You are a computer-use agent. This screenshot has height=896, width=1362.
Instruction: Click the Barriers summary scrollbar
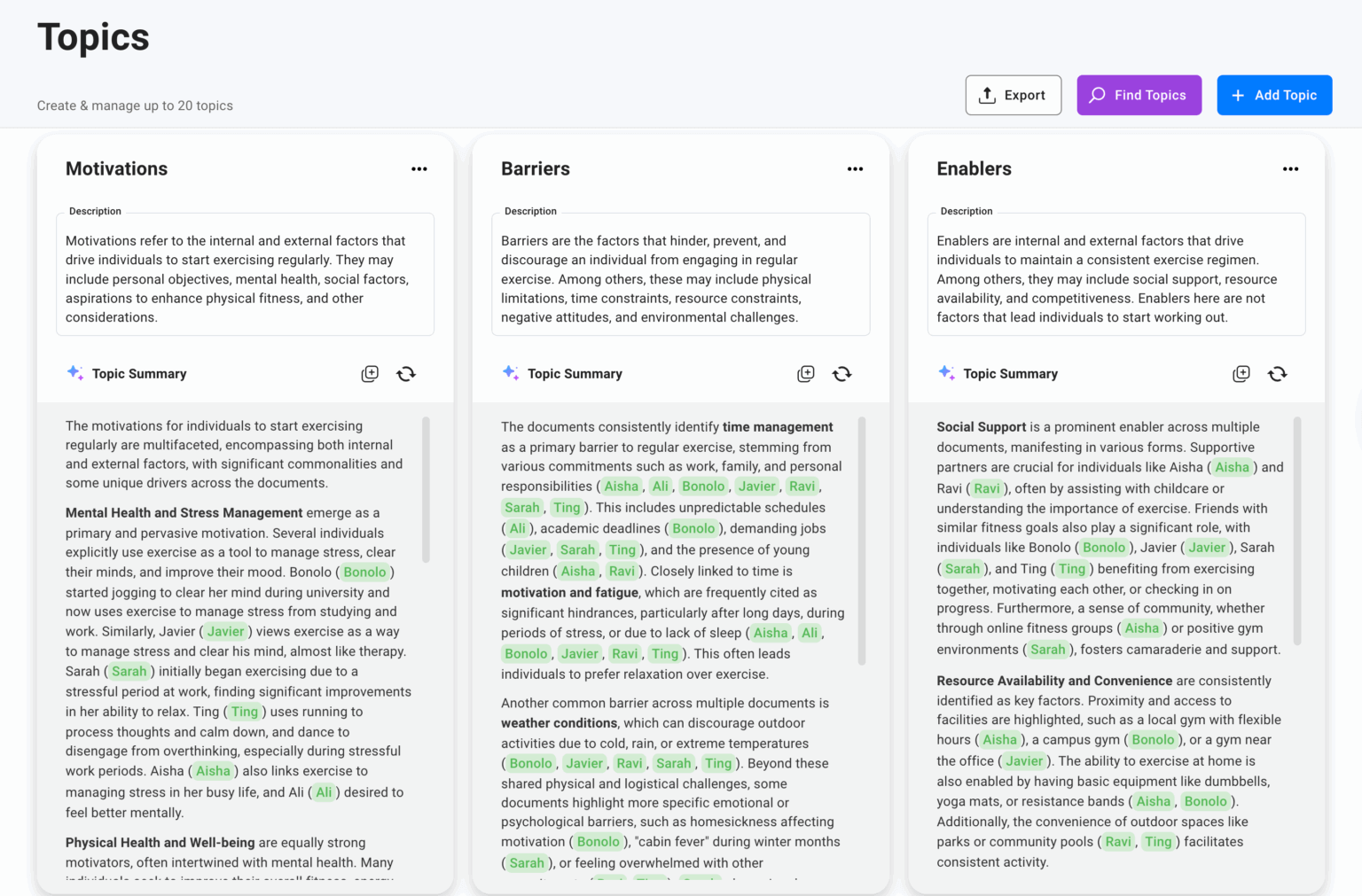[862, 541]
